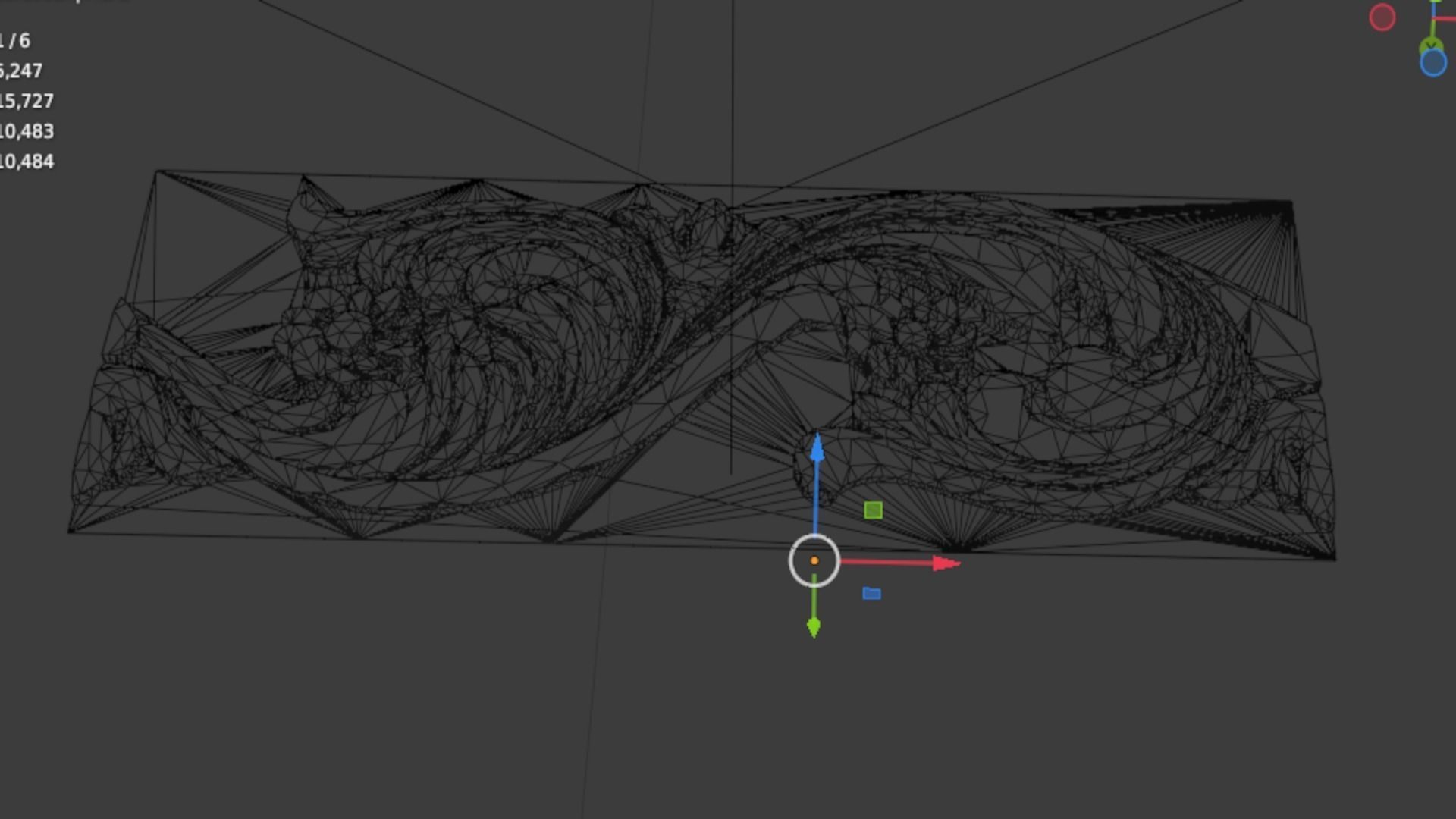The width and height of the screenshot is (1456, 819).
Task: Click the blue Z-axis move gizmo arrow
Action: 817,450
